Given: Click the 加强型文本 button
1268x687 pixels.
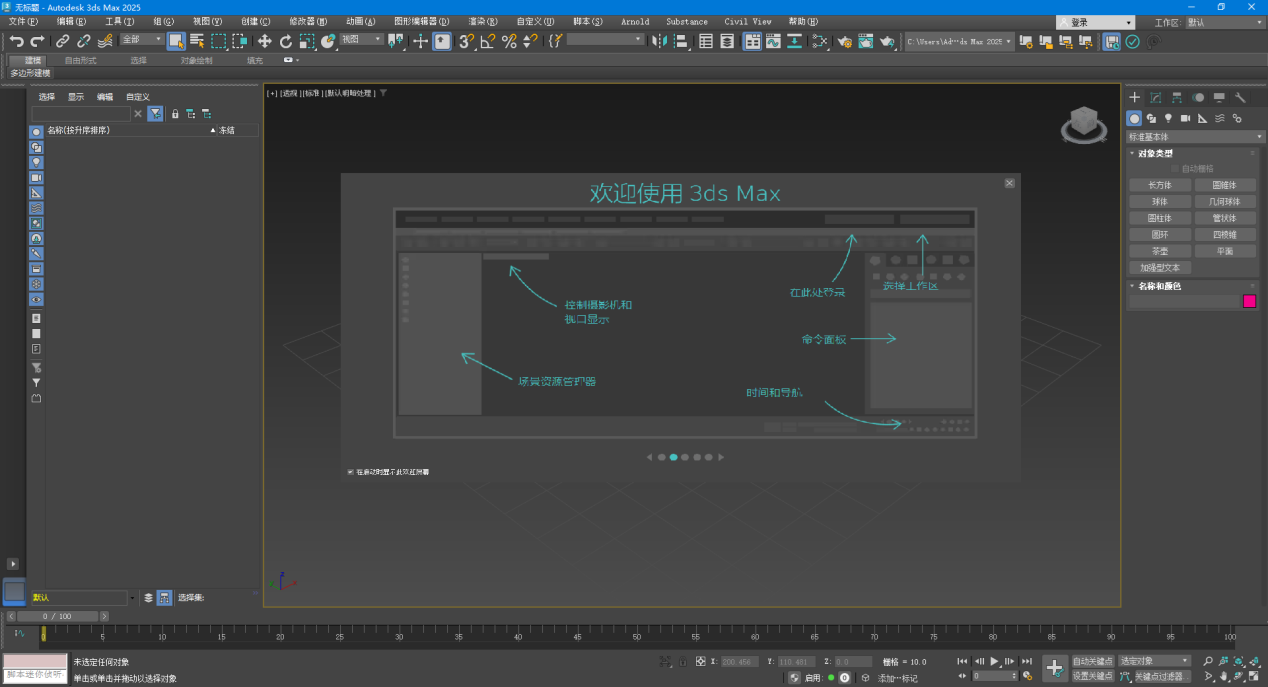Looking at the screenshot, I should coord(1160,268).
